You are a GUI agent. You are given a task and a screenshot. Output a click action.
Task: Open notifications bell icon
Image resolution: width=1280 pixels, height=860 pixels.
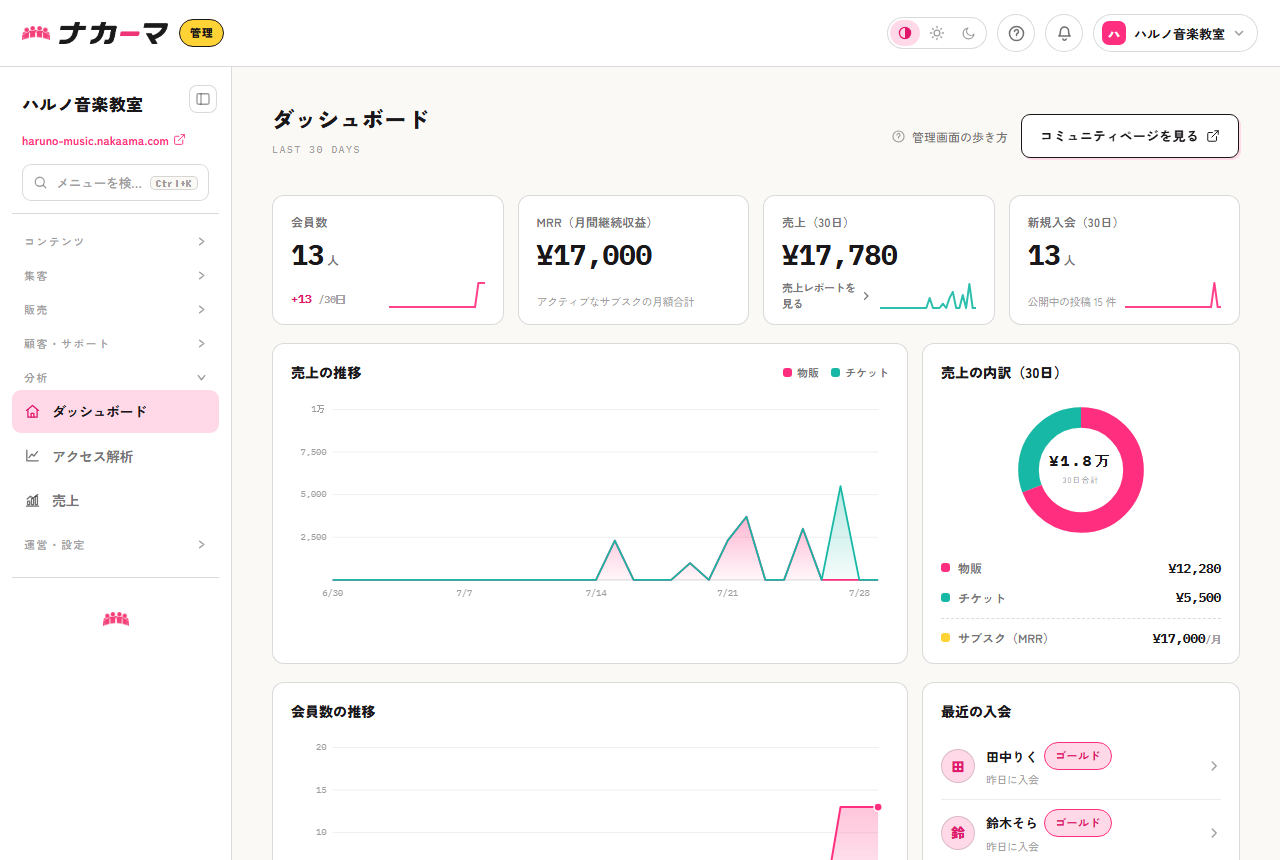(x=1064, y=33)
